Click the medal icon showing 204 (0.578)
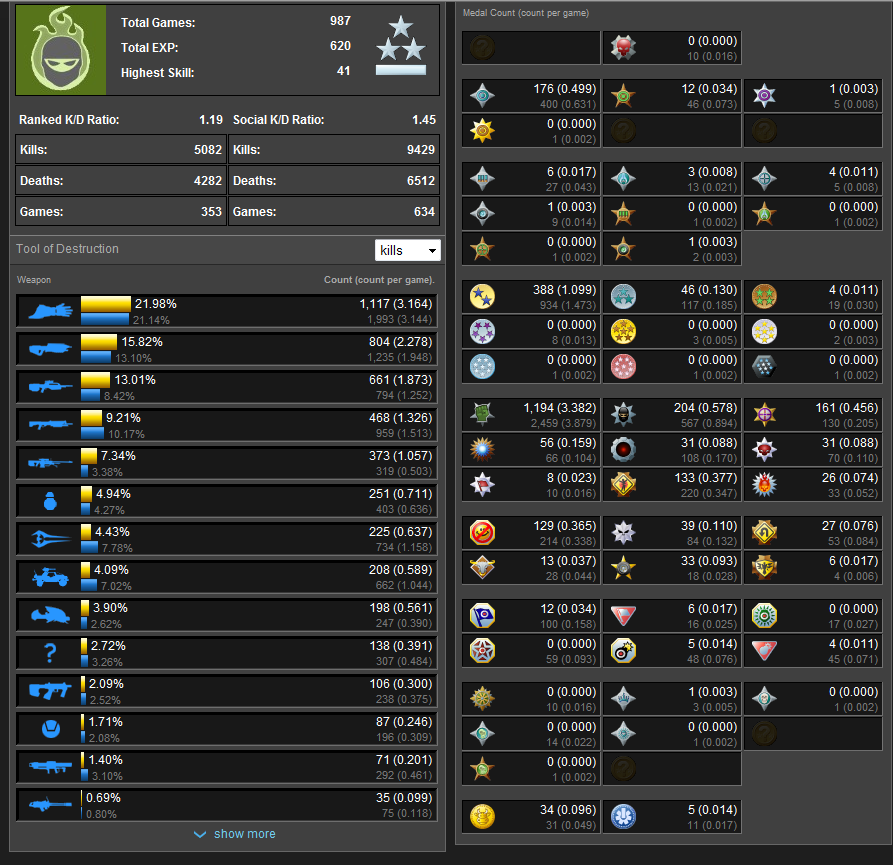Screen dimensions: 893x865 pos(623,415)
